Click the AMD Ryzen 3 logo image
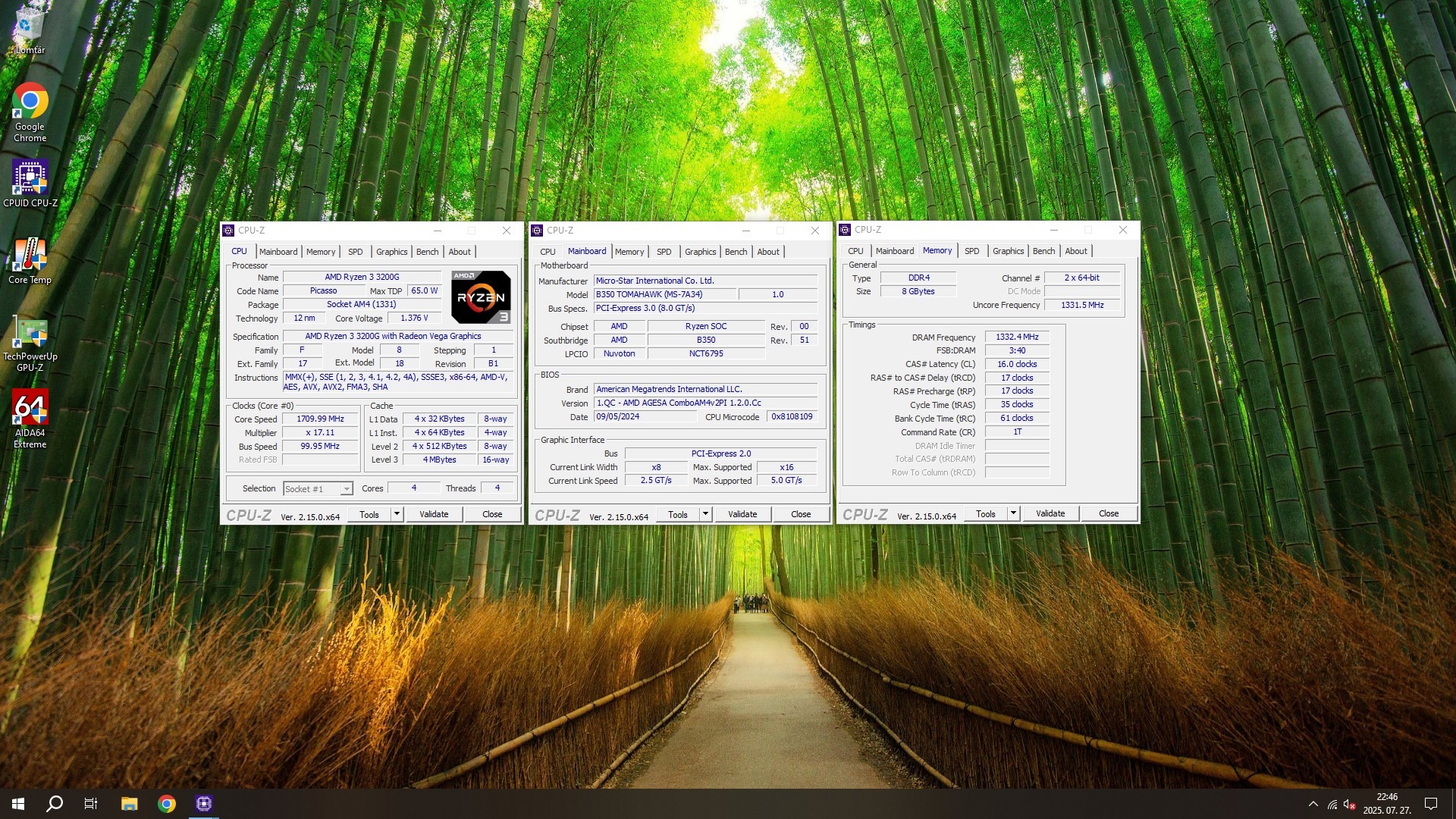Image resolution: width=1456 pixels, height=819 pixels. click(481, 297)
